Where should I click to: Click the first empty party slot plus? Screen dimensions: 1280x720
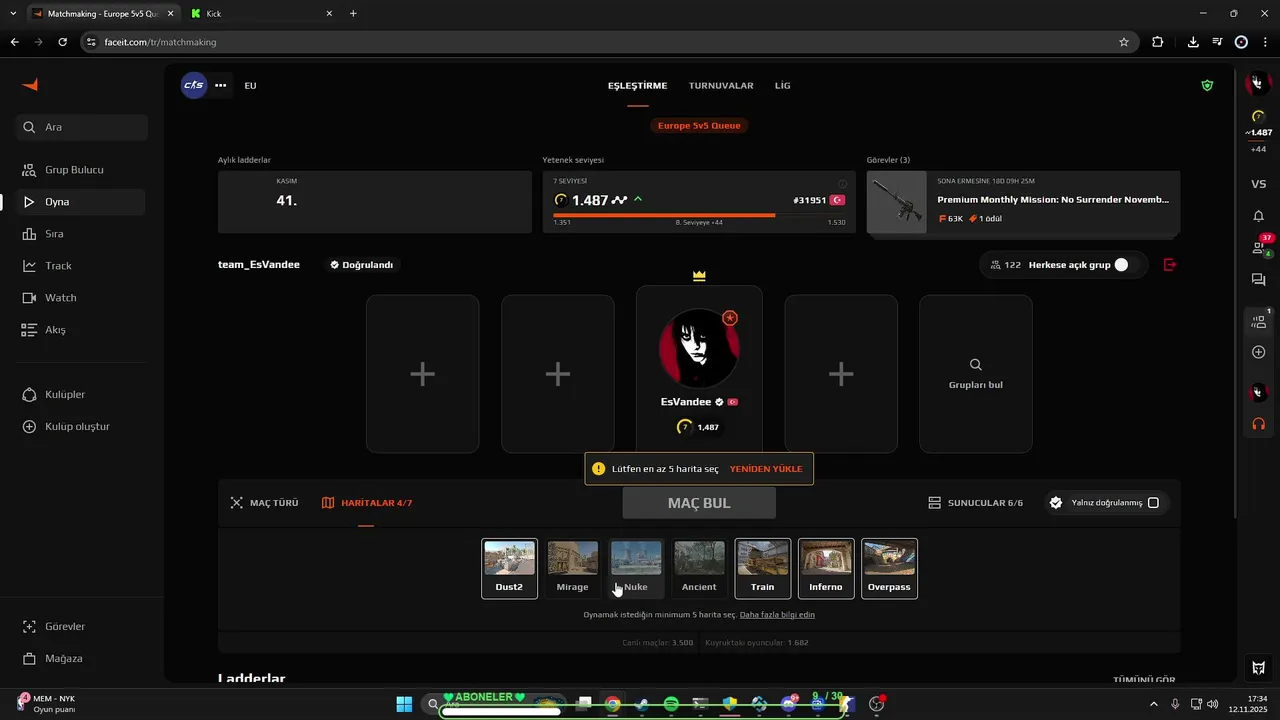point(423,374)
